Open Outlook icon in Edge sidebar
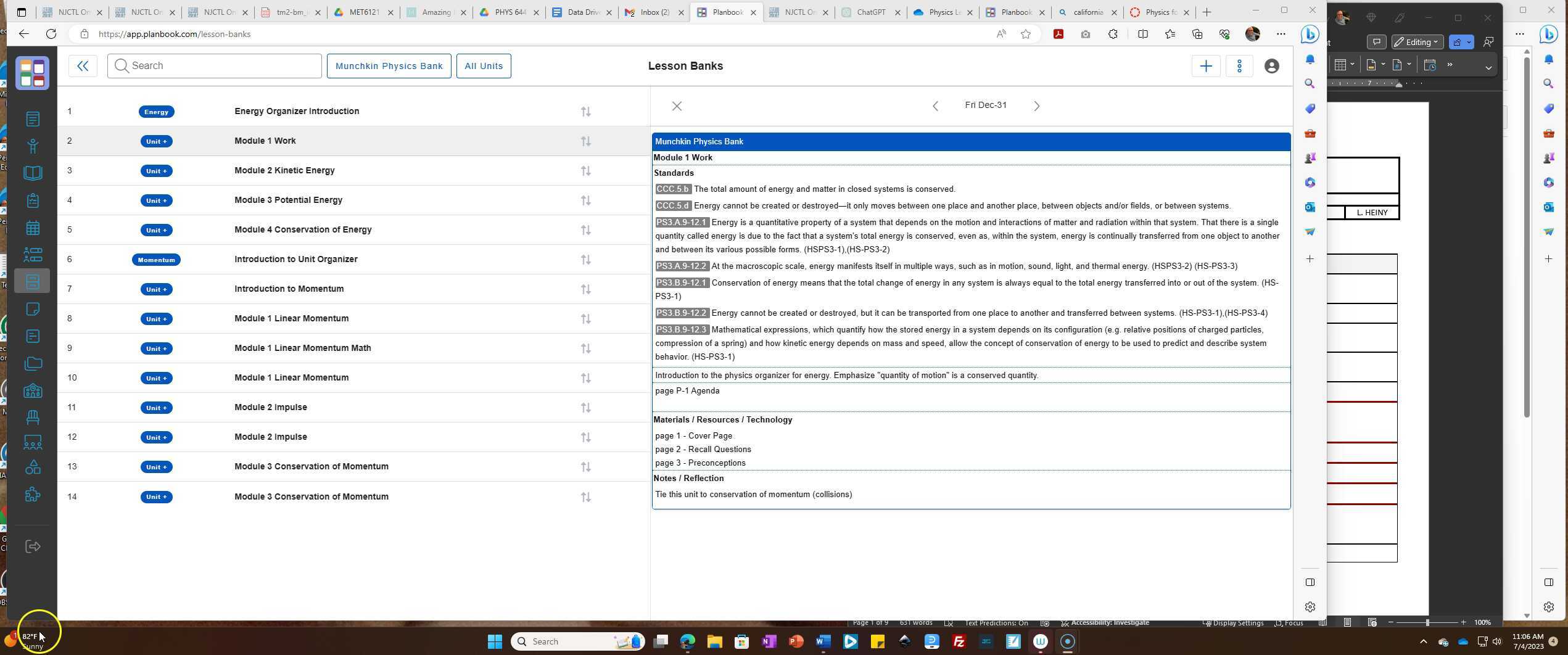Image resolution: width=1568 pixels, height=655 pixels. 1310,208
